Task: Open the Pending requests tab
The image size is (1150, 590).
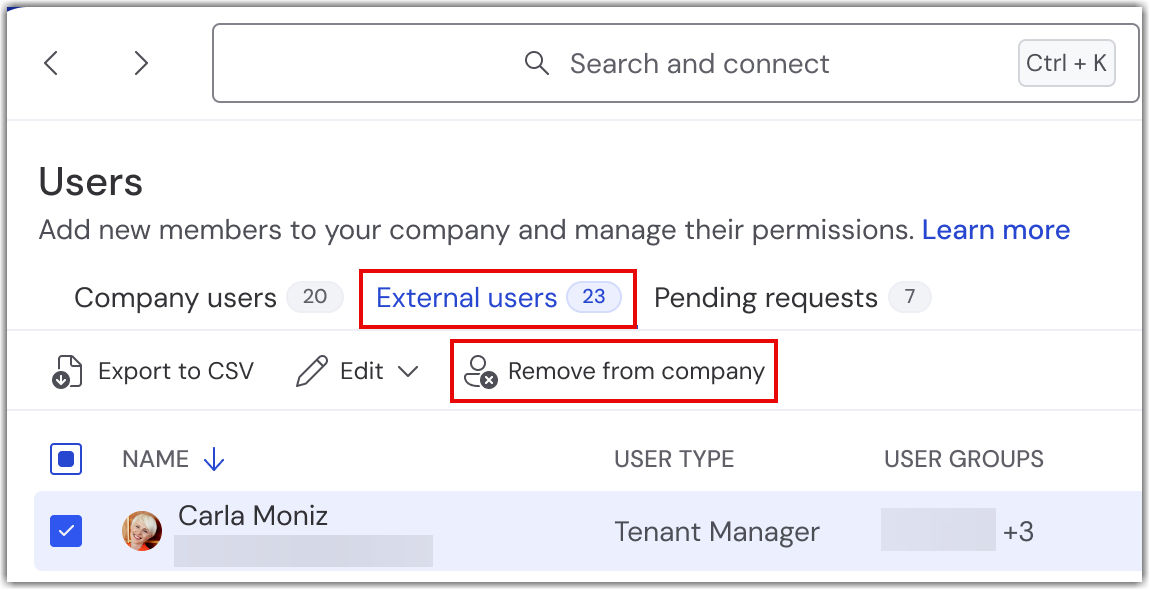Action: [x=765, y=298]
